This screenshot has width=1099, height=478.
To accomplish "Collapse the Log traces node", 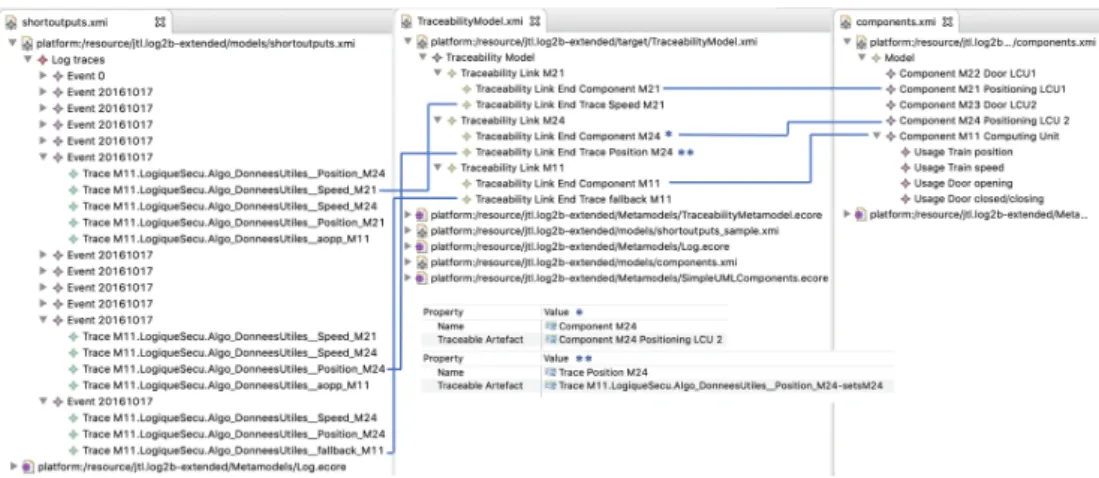I will (28, 60).
